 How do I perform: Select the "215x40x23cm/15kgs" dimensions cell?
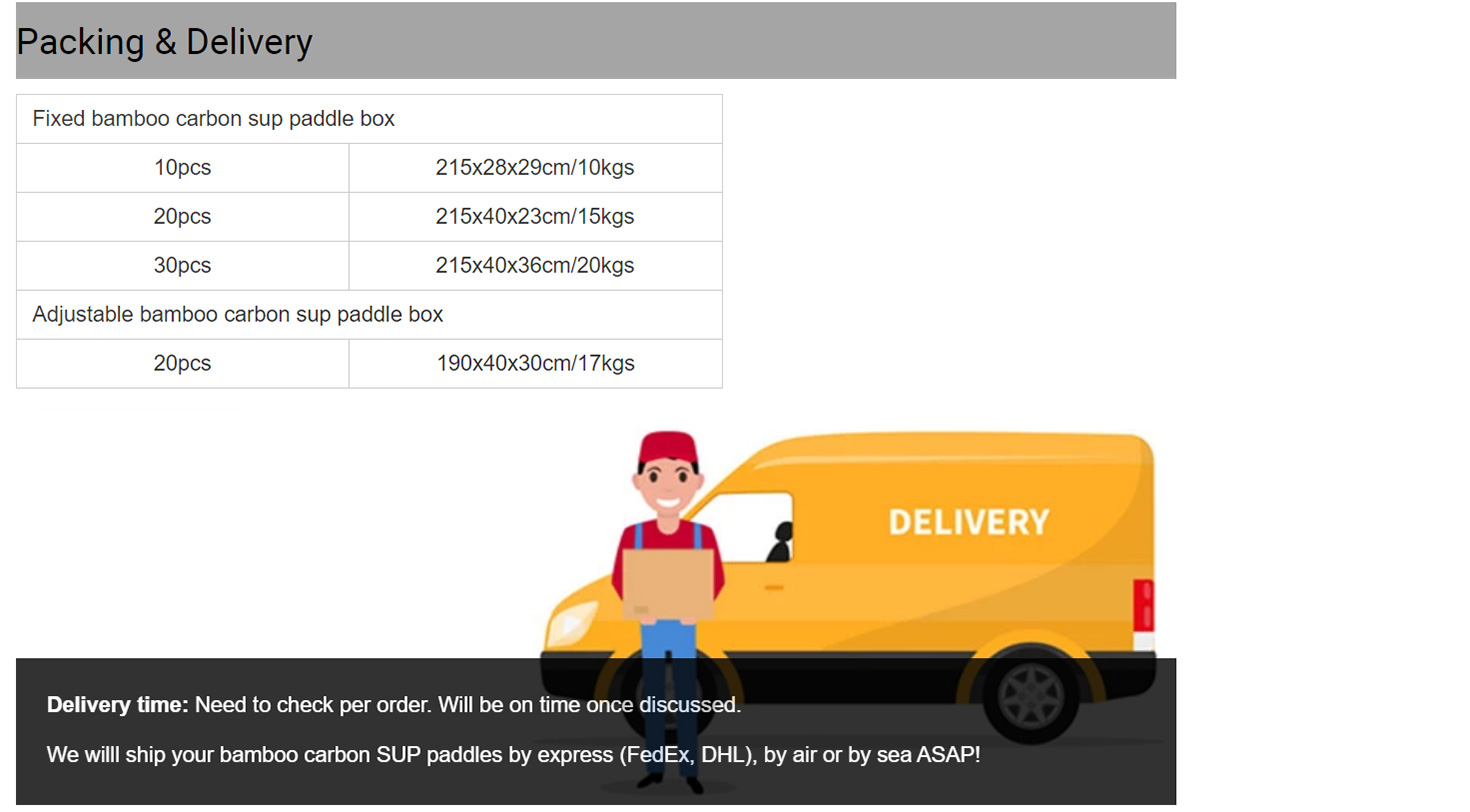click(x=534, y=217)
